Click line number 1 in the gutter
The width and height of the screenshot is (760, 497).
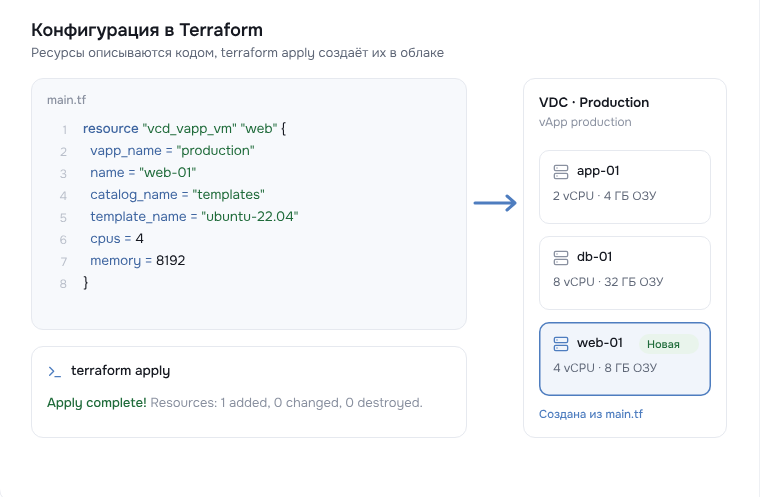point(64,130)
